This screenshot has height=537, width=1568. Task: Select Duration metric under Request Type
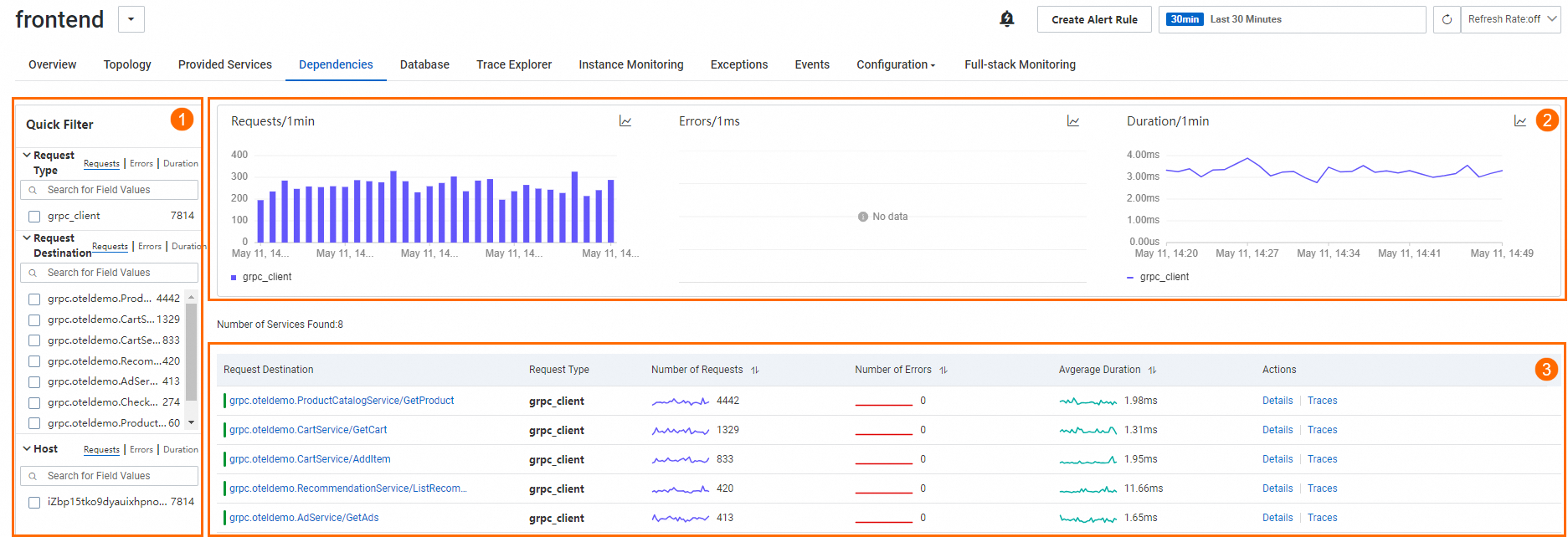[181, 164]
